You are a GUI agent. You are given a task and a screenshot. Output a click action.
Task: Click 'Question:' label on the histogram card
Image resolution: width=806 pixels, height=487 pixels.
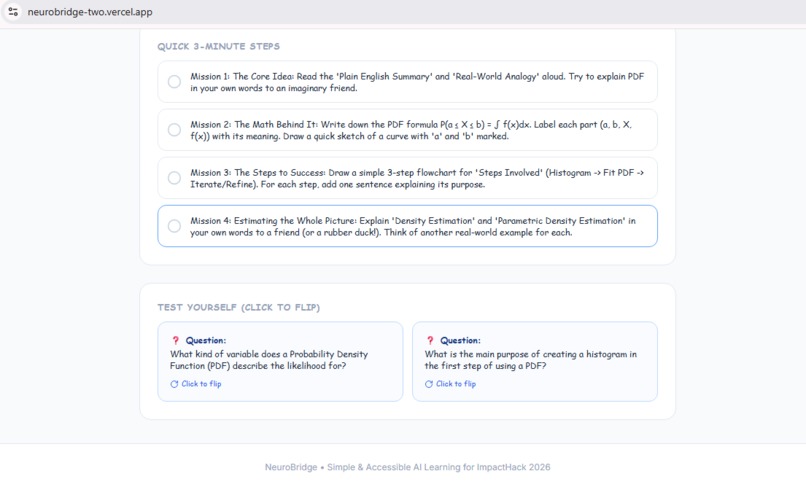[x=460, y=340]
